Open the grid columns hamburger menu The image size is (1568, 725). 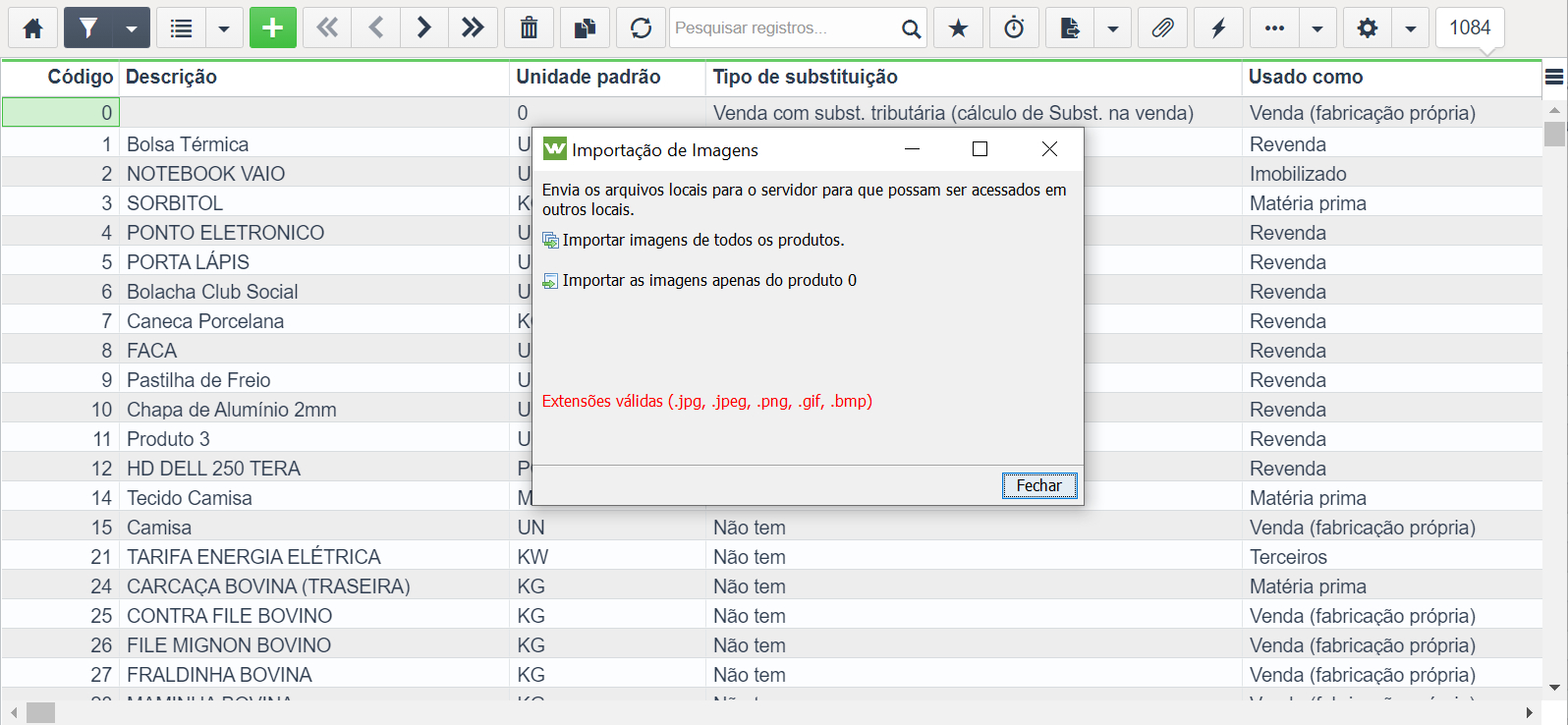1554,77
